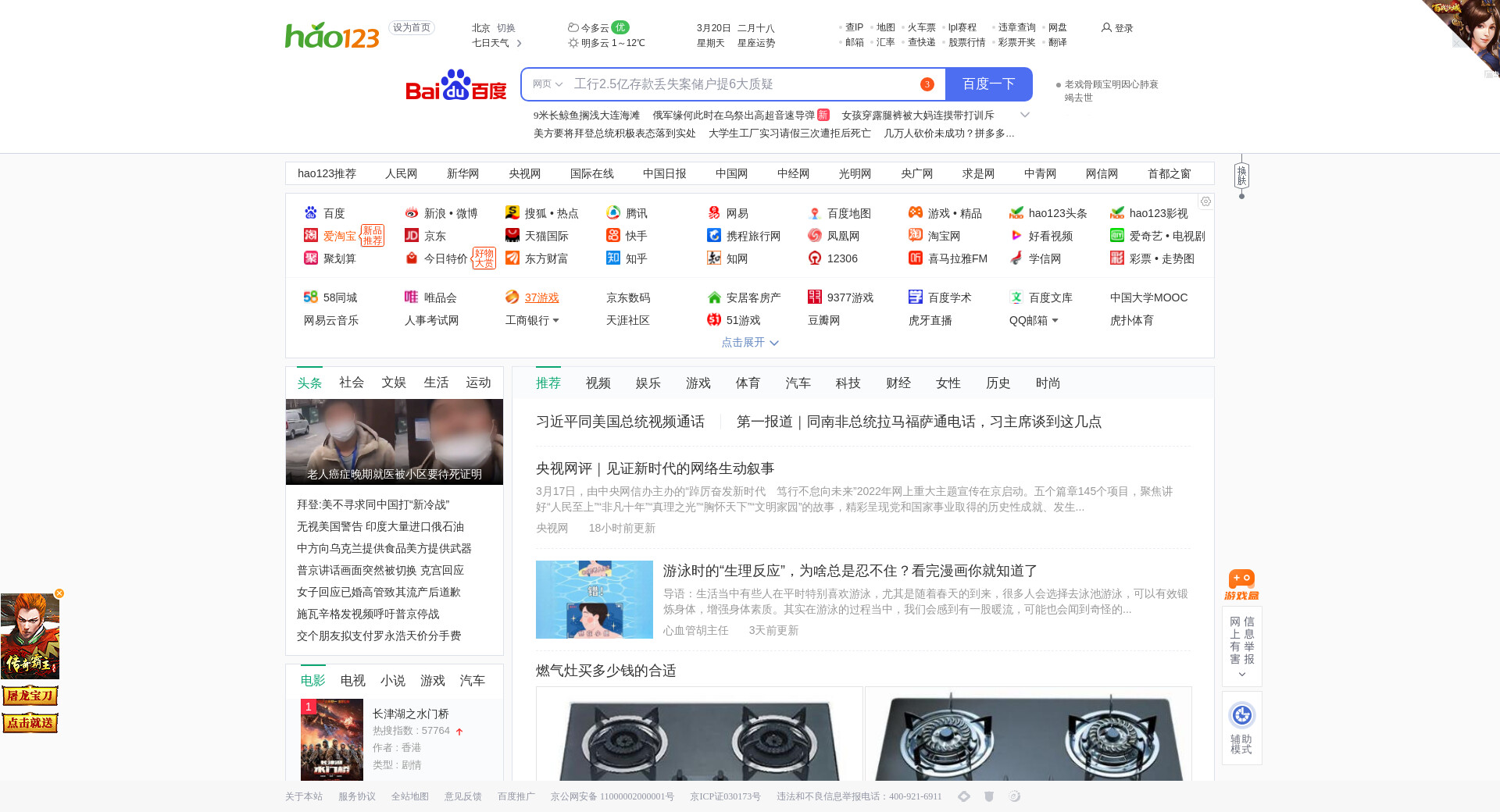Open the 游戏盒 game box icon
This screenshot has height=812, width=1500.
(1241, 584)
